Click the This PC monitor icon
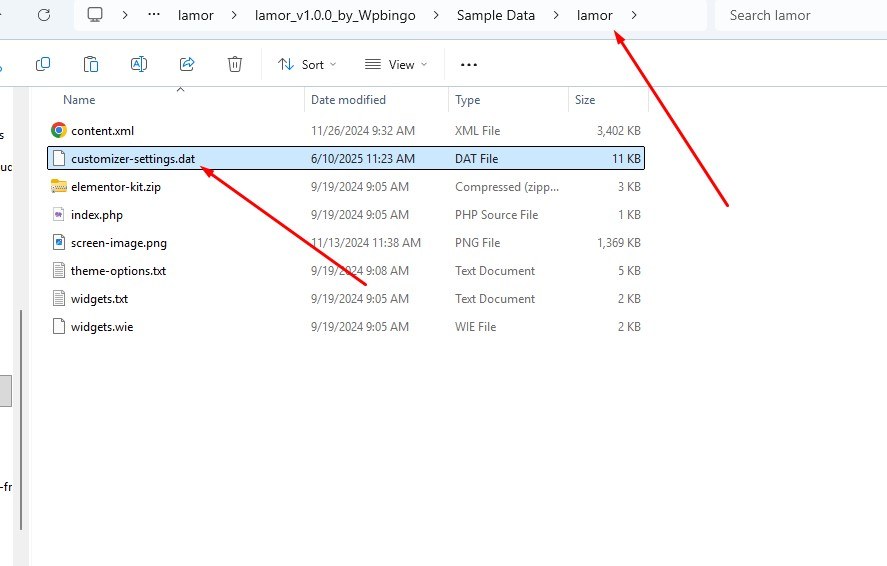Image resolution: width=887 pixels, height=566 pixels. click(x=96, y=15)
